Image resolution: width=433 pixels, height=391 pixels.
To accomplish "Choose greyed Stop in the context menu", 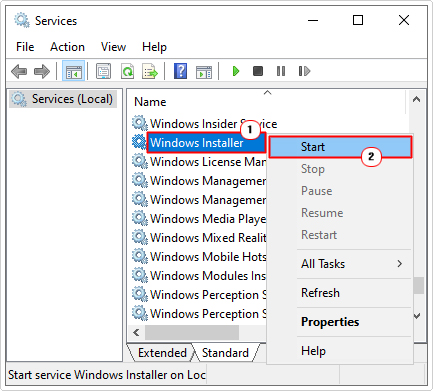I will tap(340, 169).
